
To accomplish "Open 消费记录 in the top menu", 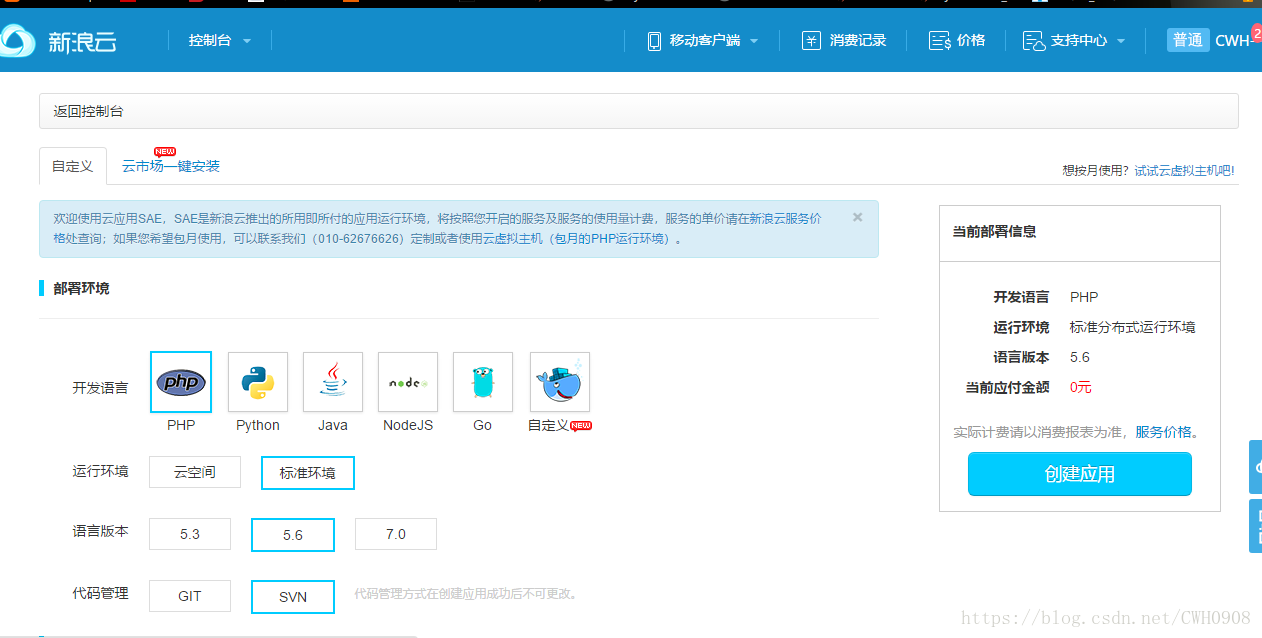I will (x=858, y=41).
